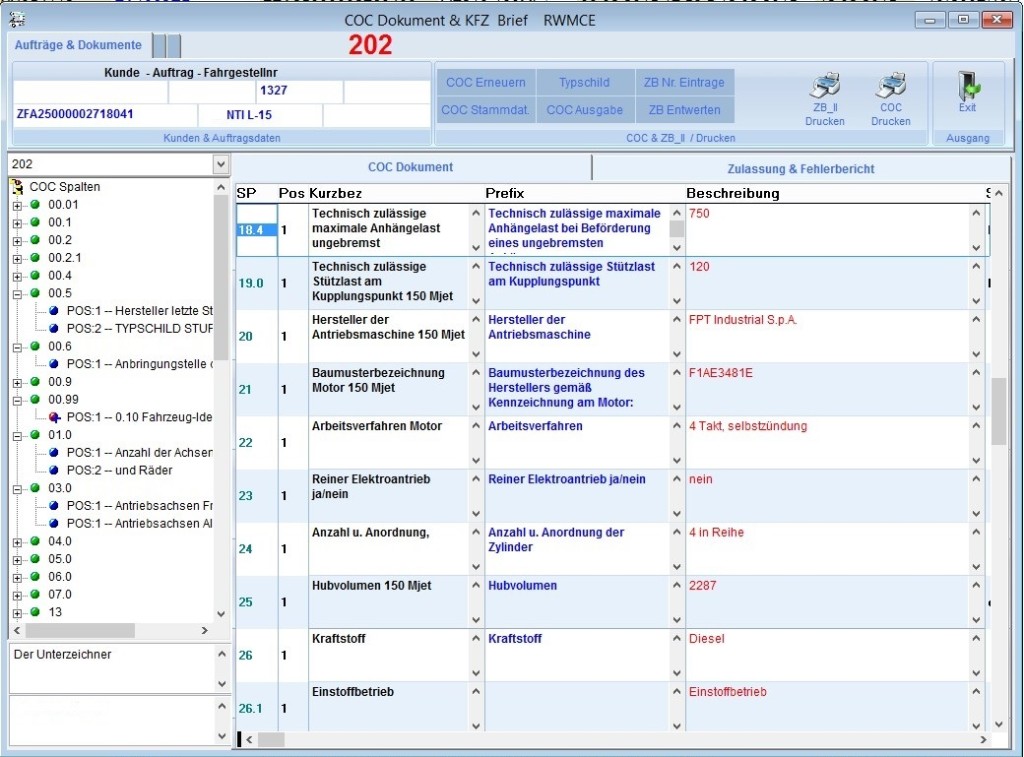Click the Exit door icon in Ausgang panel
Viewport: 1024px width, 757px height.
966,88
